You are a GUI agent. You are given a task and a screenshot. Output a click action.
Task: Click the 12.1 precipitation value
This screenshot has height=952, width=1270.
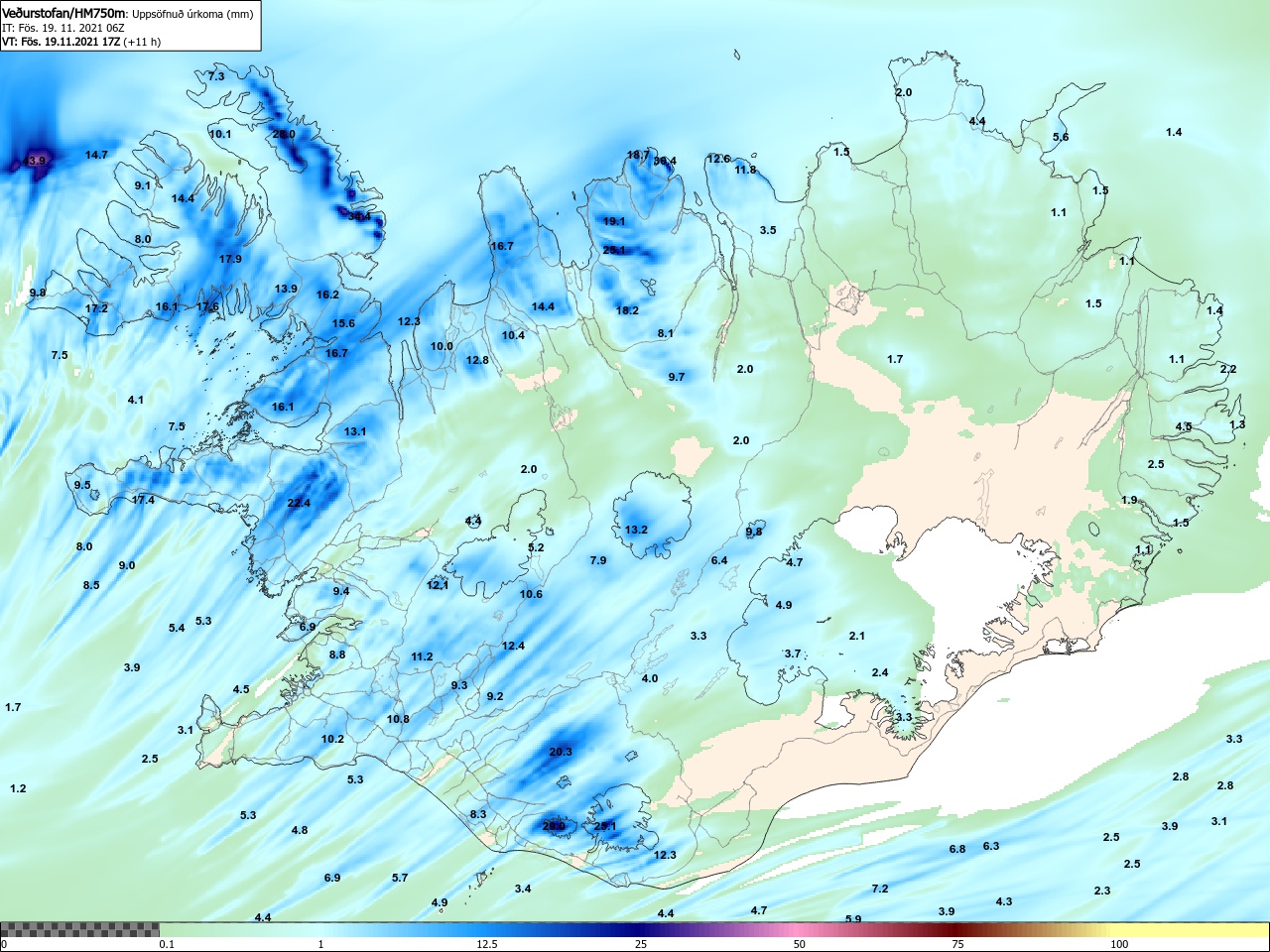[x=438, y=585]
